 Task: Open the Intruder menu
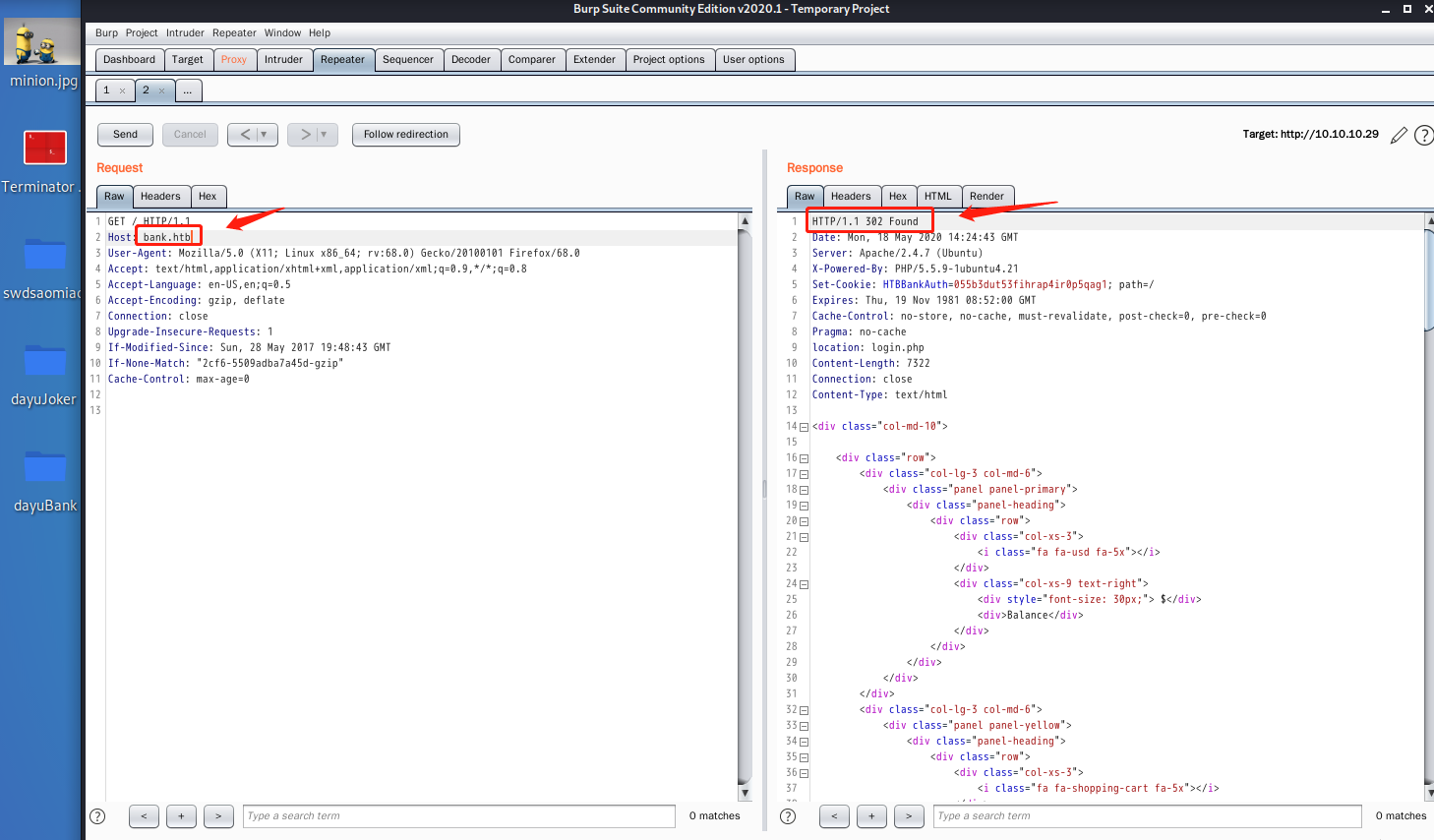point(185,32)
